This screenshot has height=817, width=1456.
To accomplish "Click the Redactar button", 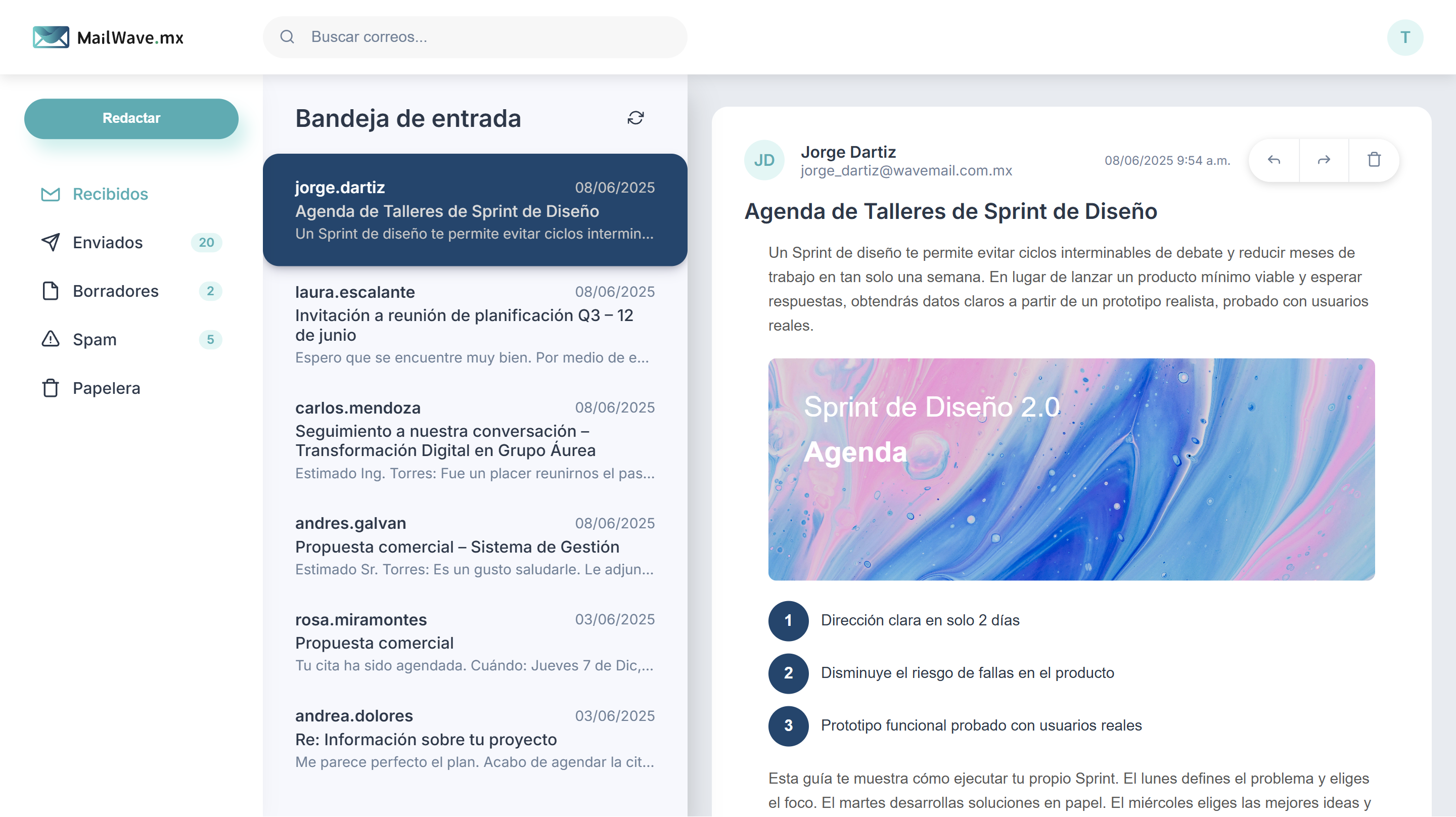I will click(131, 118).
